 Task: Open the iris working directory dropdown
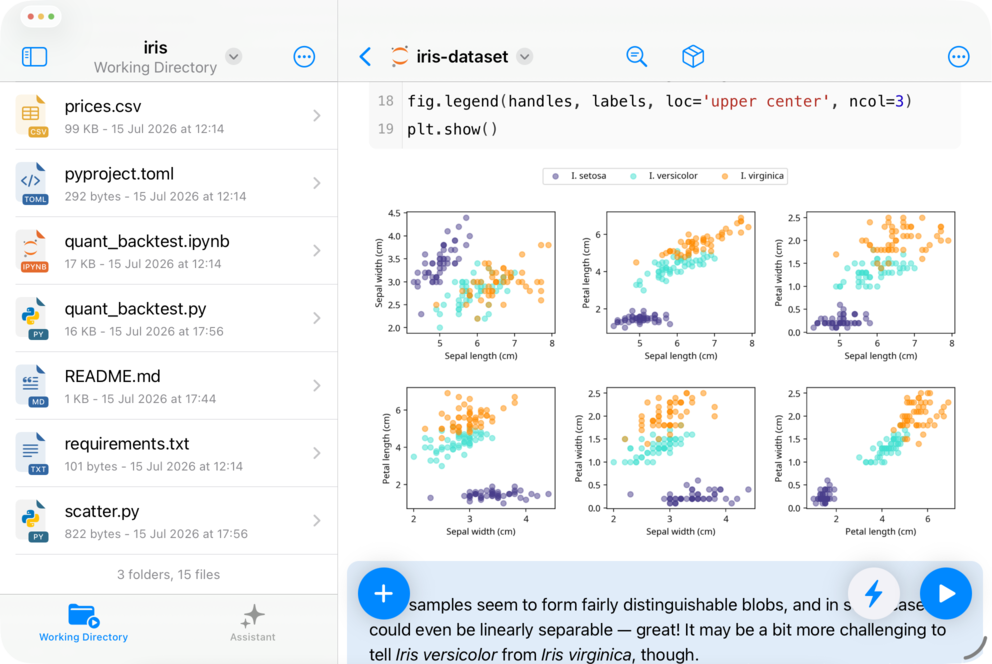(x=233, y=56)
